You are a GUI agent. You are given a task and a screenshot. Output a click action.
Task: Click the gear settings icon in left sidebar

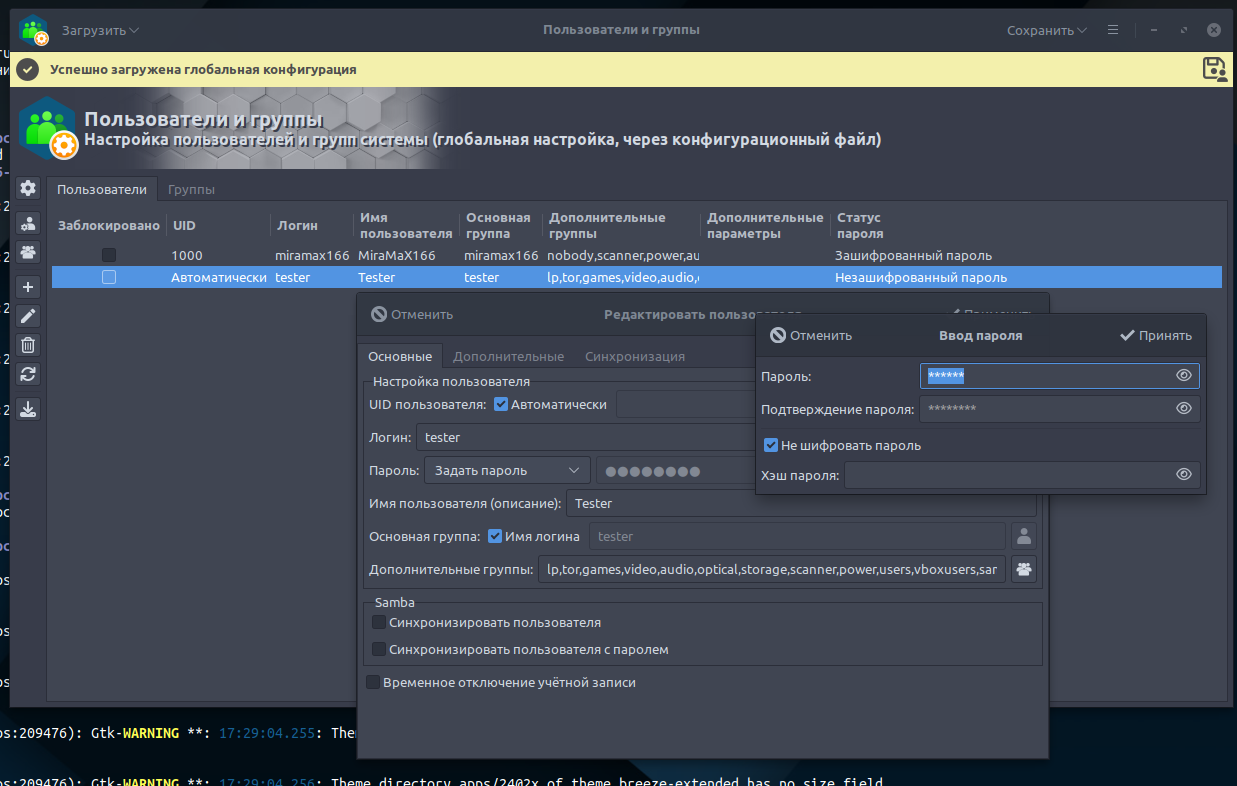click(x=28, y=188)
